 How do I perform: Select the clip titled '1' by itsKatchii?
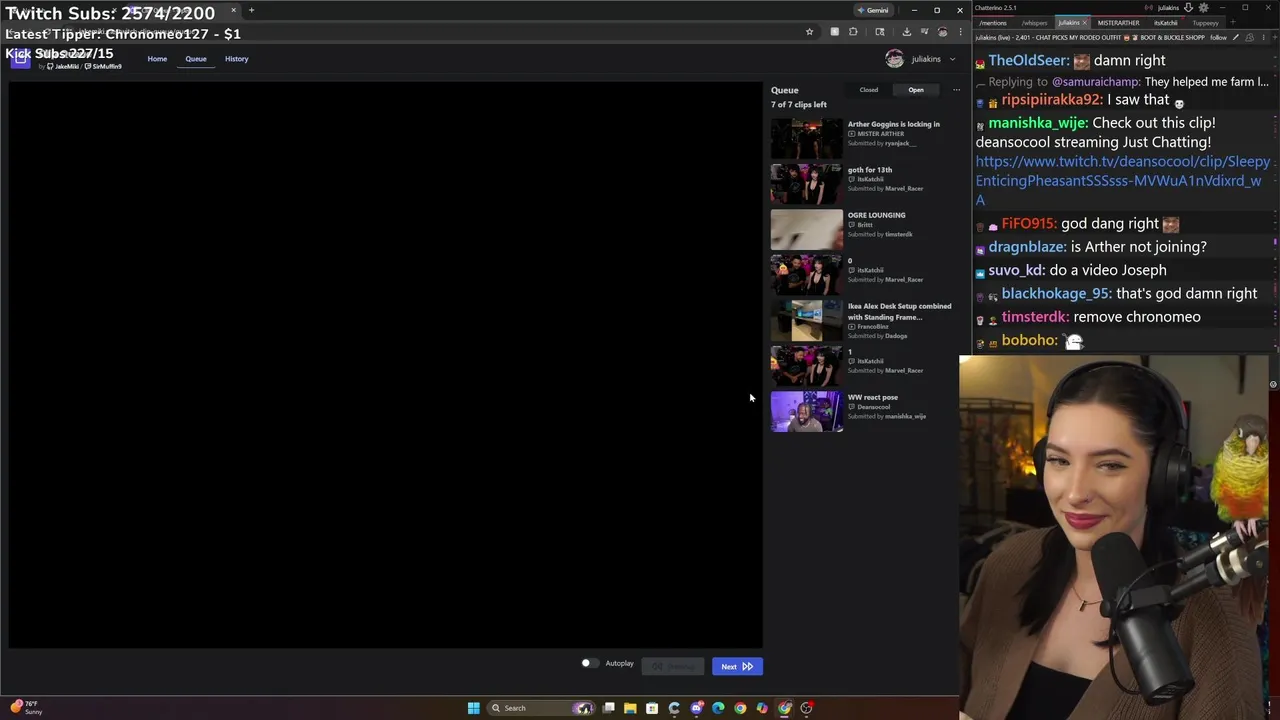(x=850, y=352)
